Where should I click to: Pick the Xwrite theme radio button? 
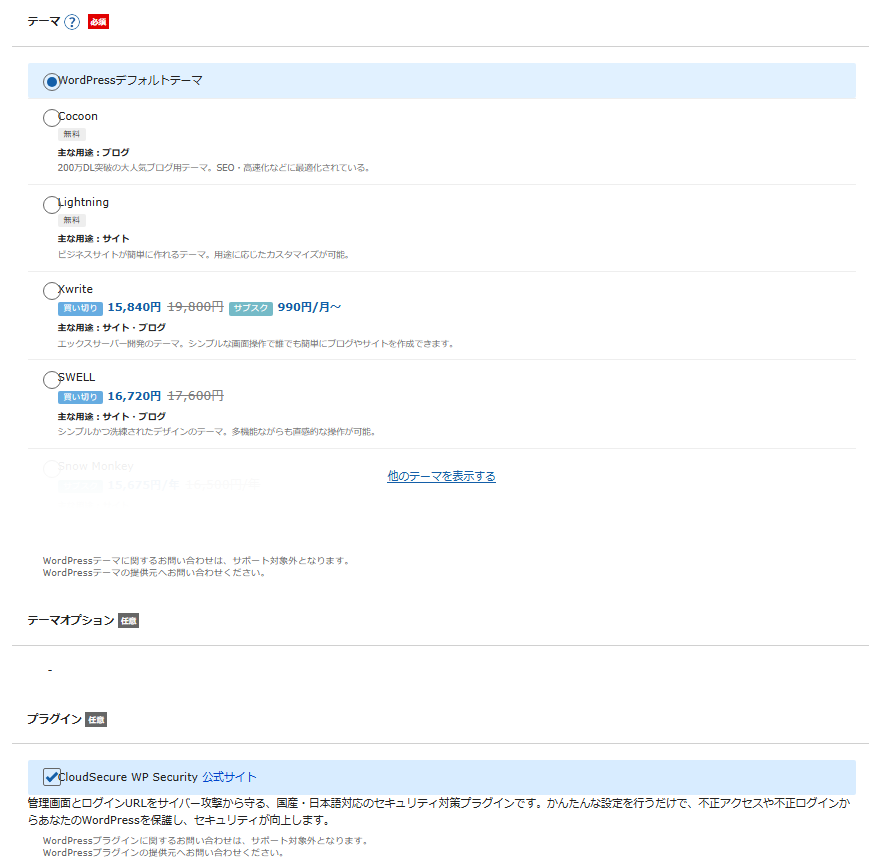click(52, 291)
